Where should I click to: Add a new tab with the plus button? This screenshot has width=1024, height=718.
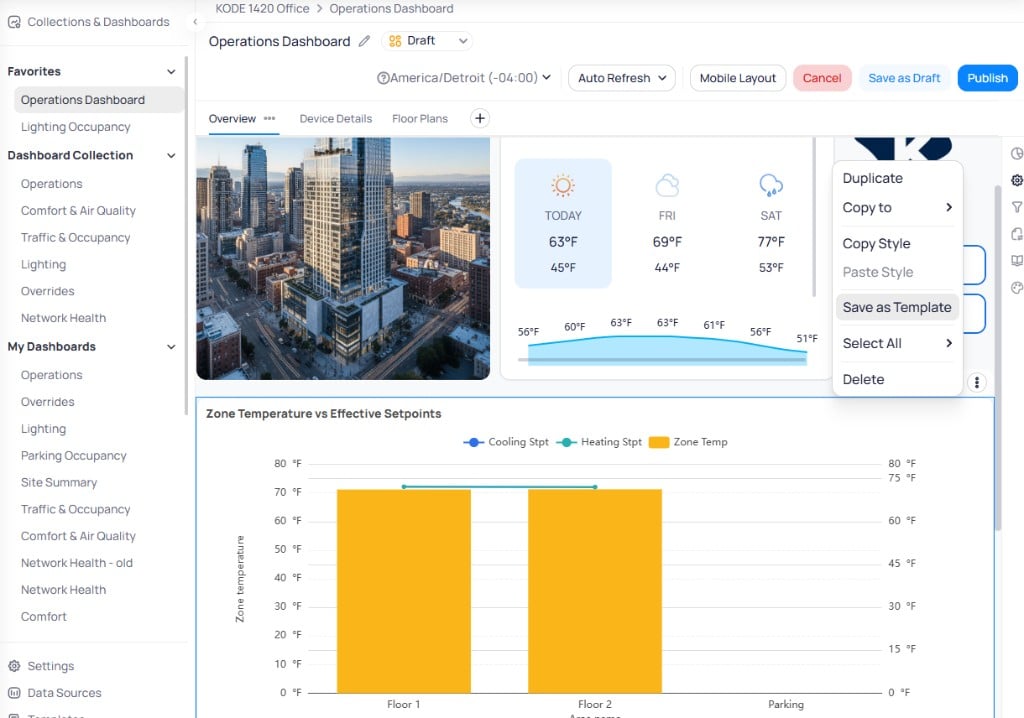(480, 118)
